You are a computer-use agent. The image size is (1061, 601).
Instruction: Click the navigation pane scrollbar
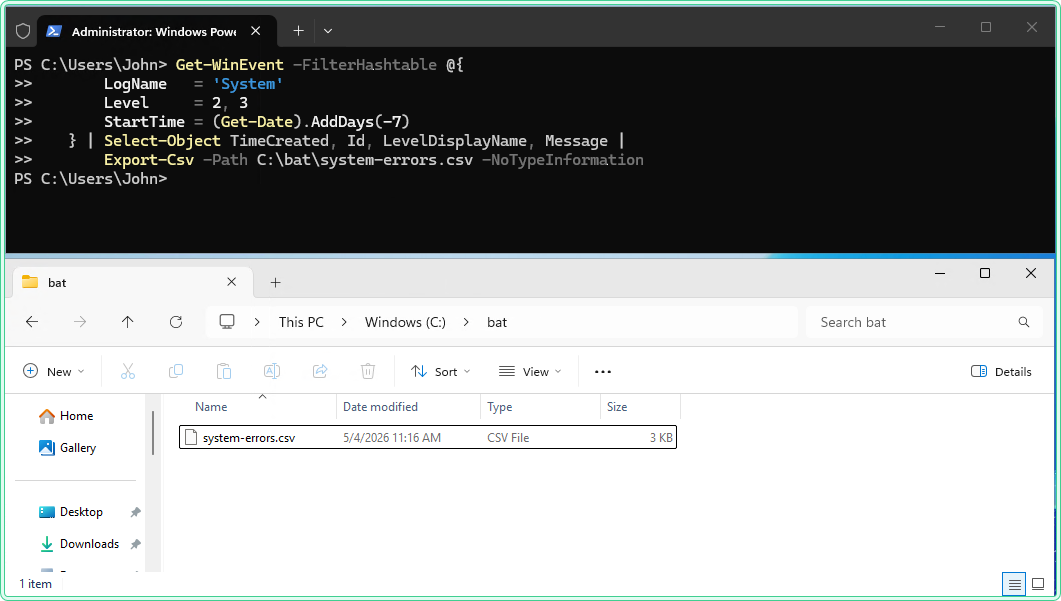[x=154, y=433]
